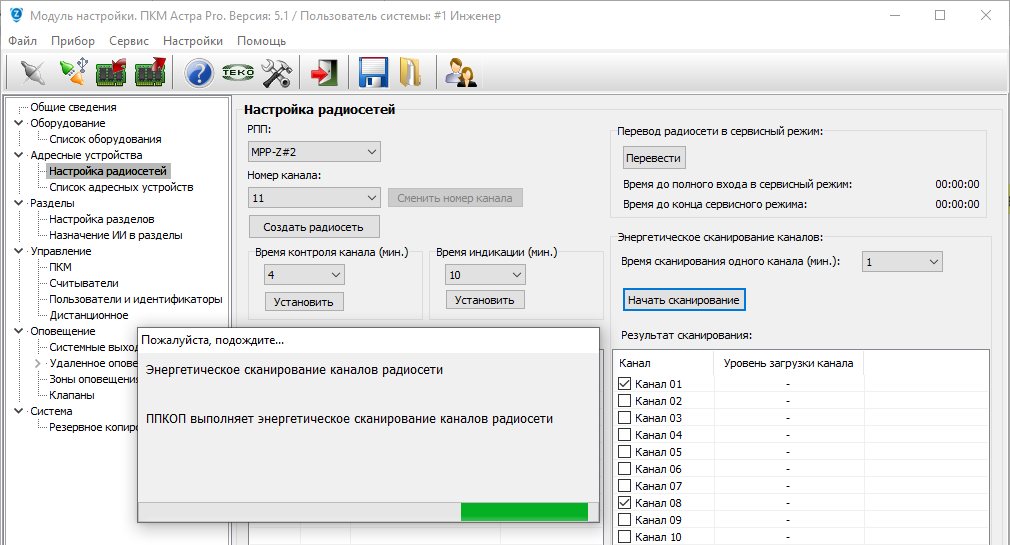Screen dimensions: 1010x545
Task: Click the memory chip with incoming red arrow
Action: (x=110, y=73)
